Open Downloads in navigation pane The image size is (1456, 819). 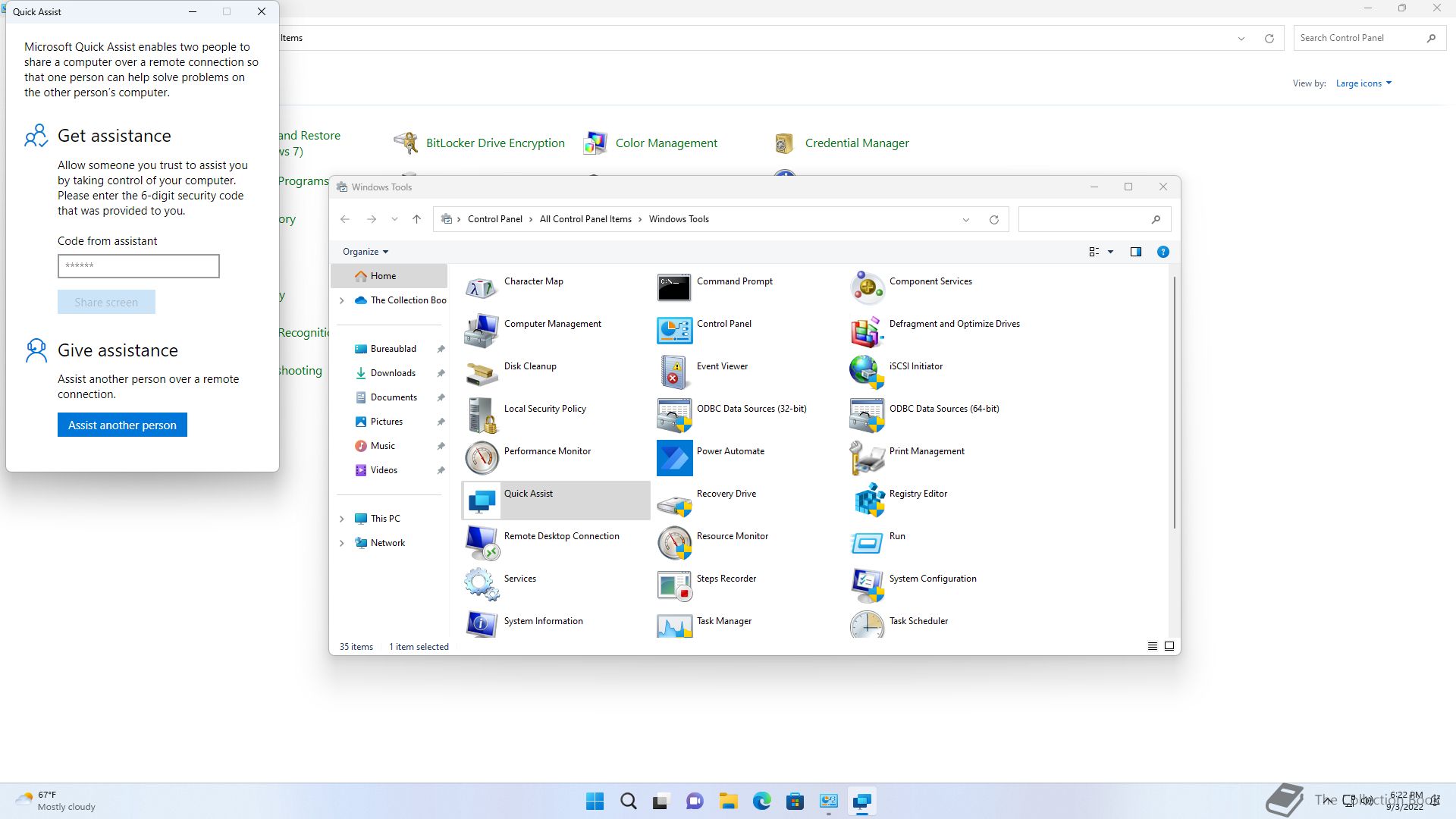[x=393, y=373]
